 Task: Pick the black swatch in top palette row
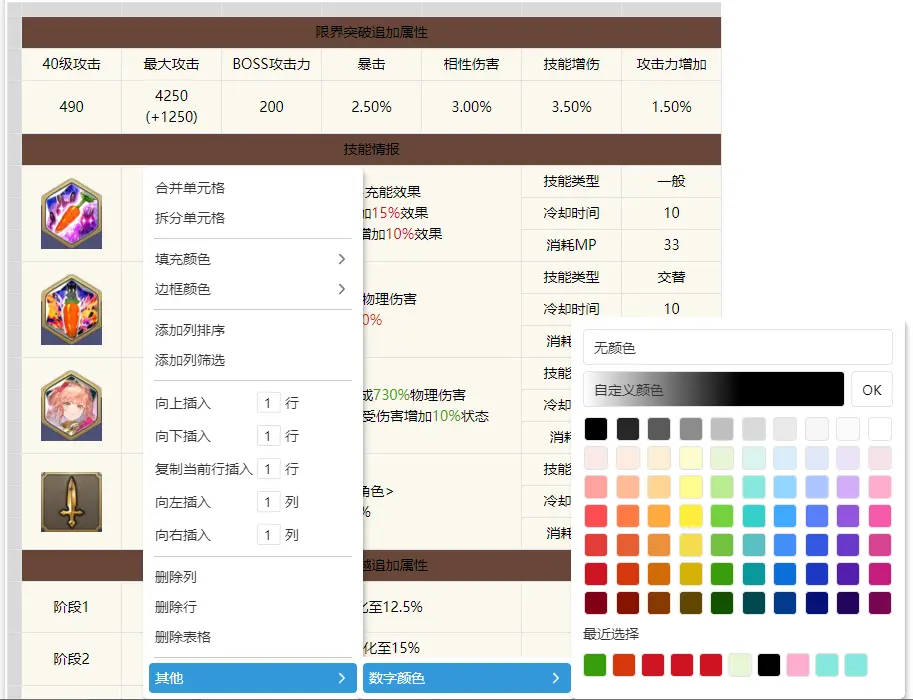[596, 429]
